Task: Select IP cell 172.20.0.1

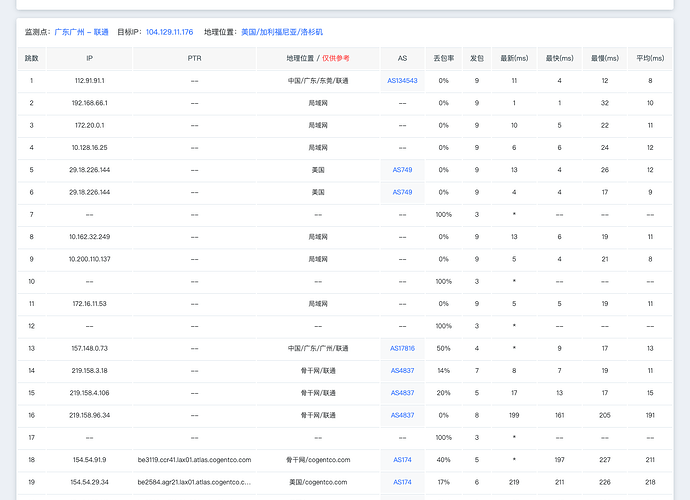Action: (x=89, y=125)
